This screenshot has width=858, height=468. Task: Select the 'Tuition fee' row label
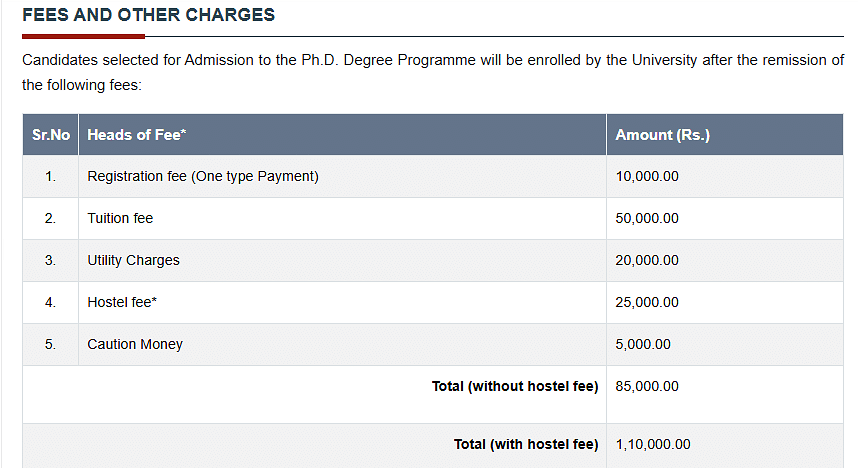point(120,218)
